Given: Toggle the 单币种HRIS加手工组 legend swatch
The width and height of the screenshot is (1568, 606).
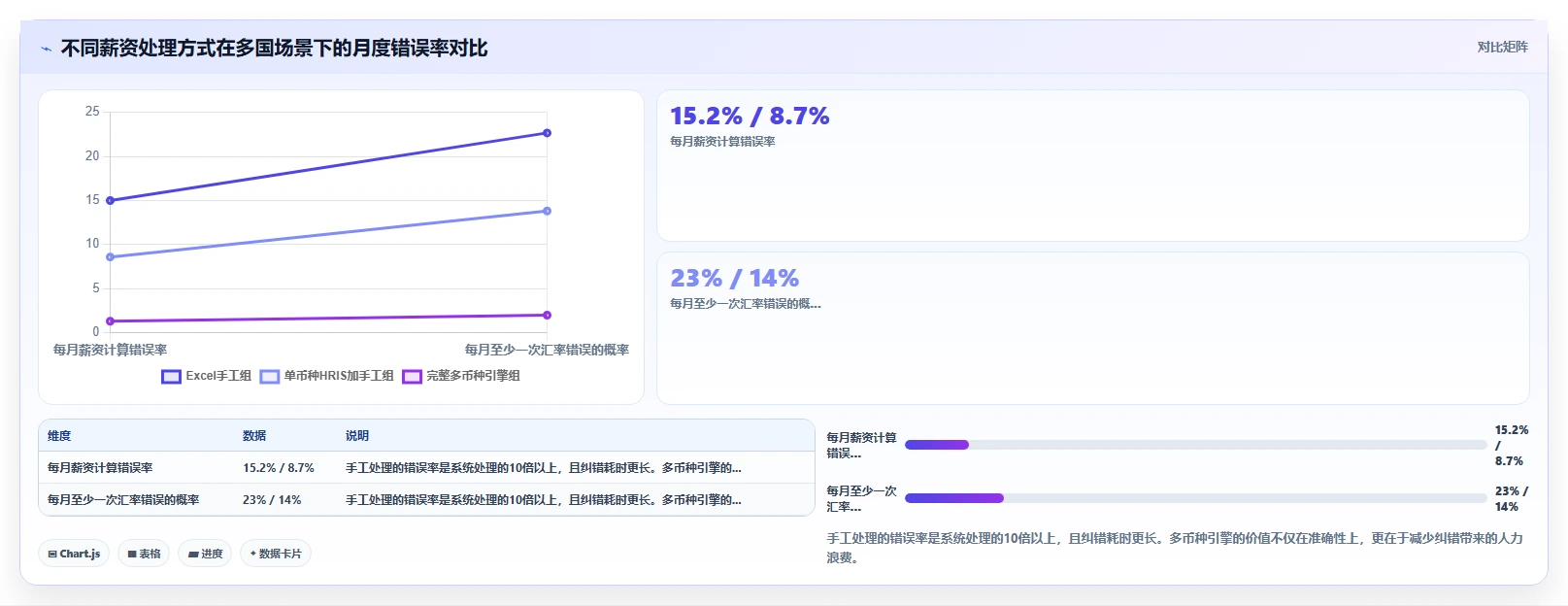Looking at the screenshot, I should (x=270, y=377).
